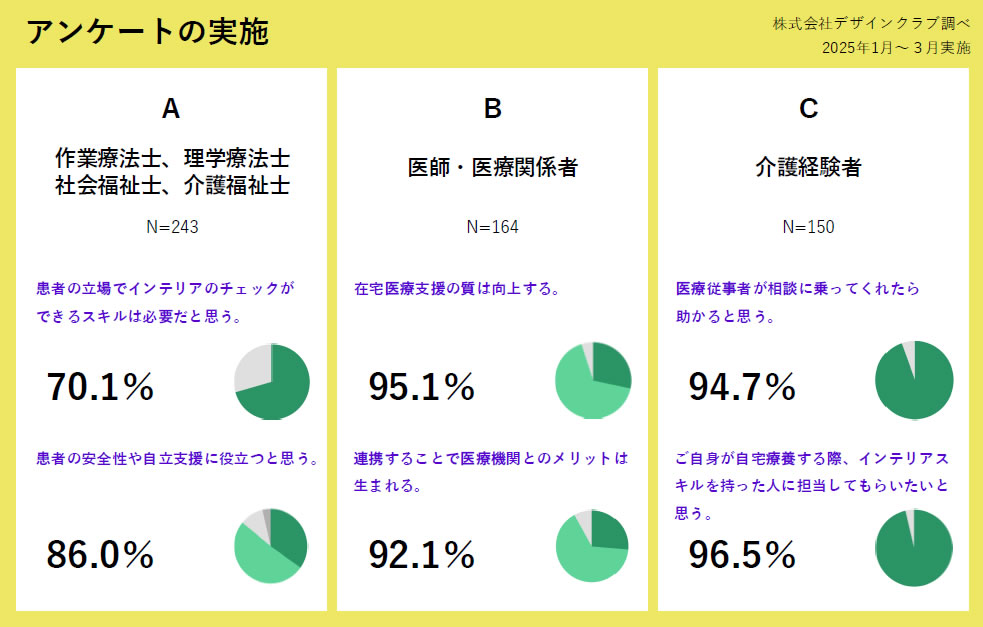Click the 94.7% pie chart
Viewport: 983px width, 627px height.
pos(913,380)
